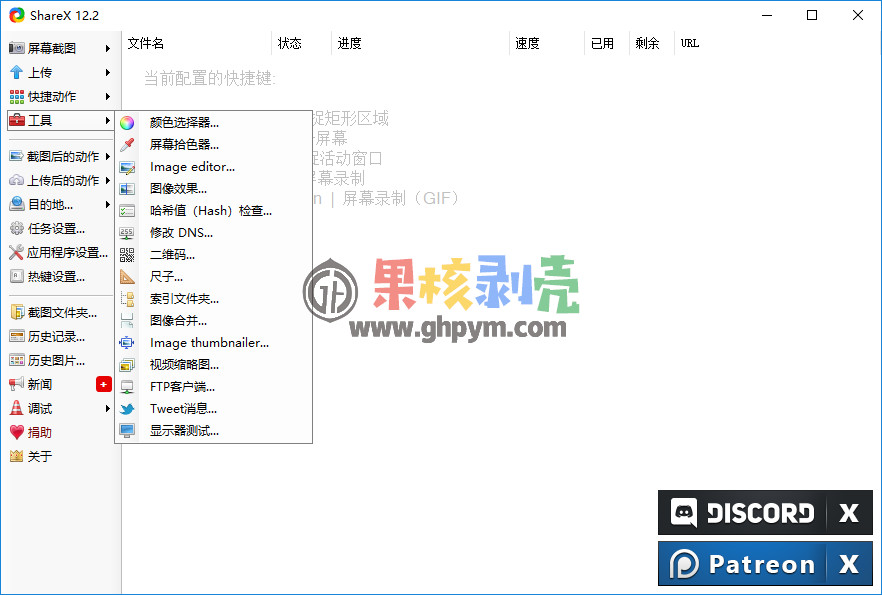Click the 速度 column header
This screenshot has height=595, width=882.
point(547,43)
